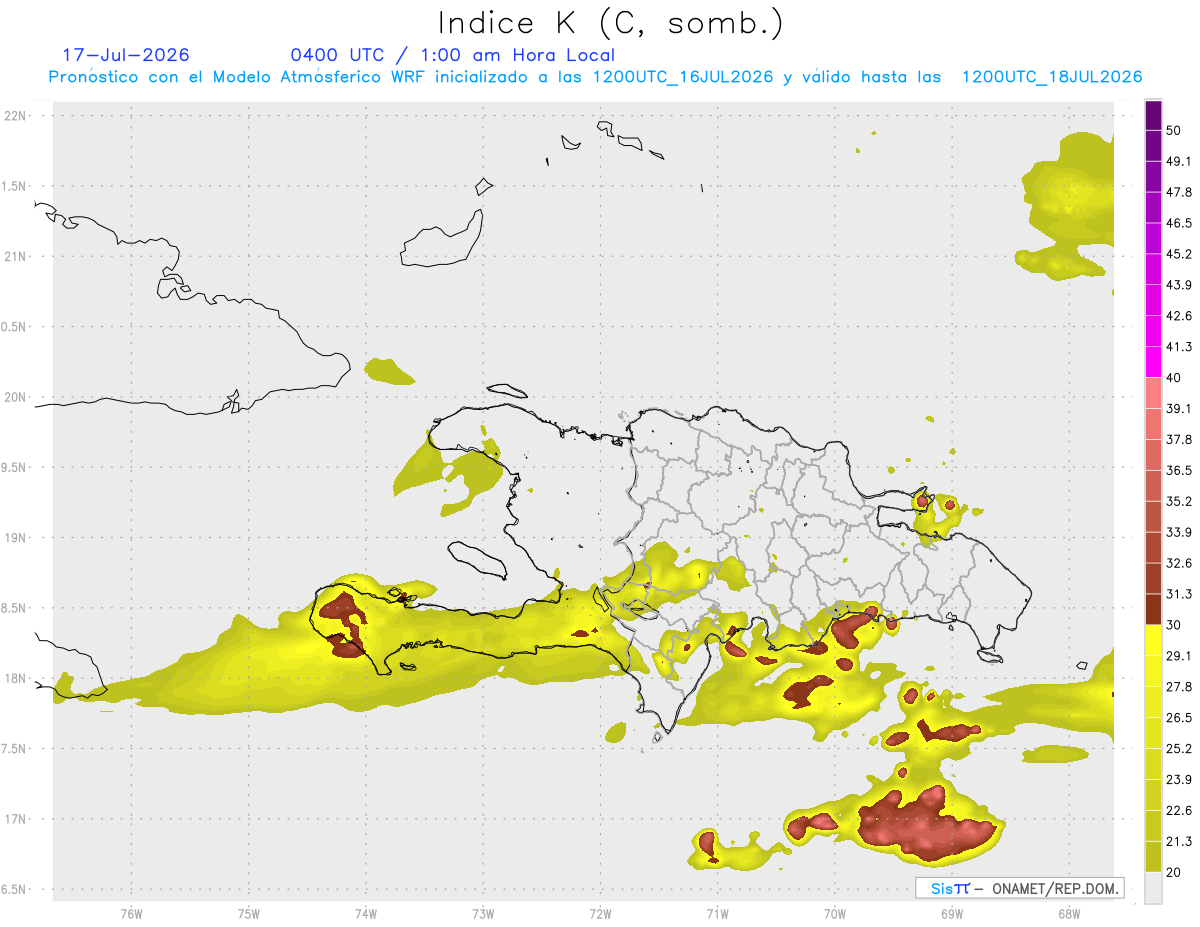Click the colorbar value "36.5"
Image resolution: width=1200 pixels, height=927 pixels.
1179,470
